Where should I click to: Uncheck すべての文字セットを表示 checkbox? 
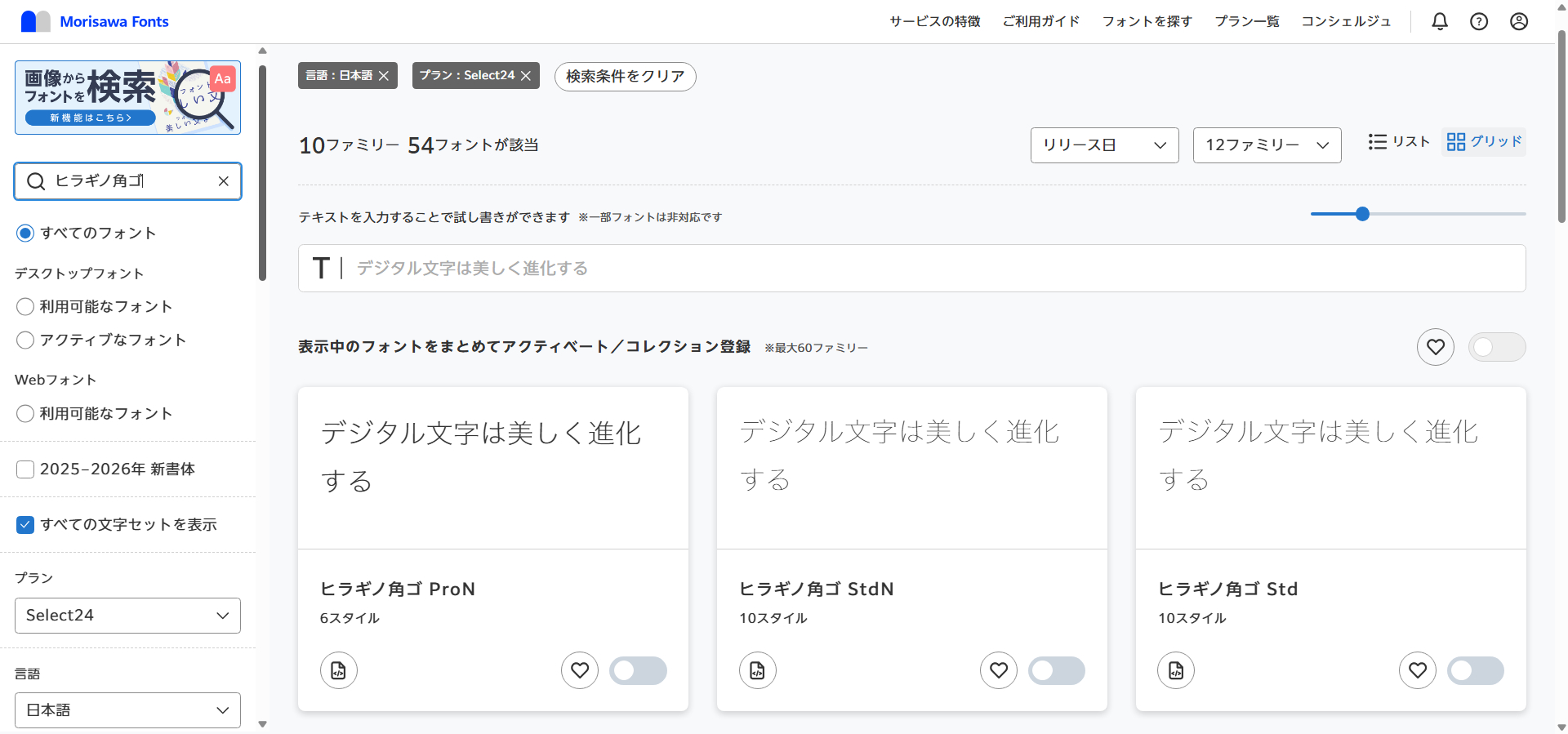pyautogui.click(x=25, y=525)
